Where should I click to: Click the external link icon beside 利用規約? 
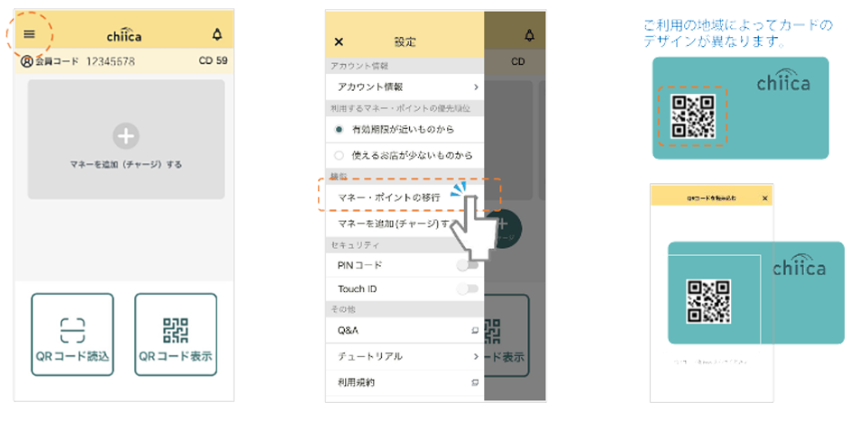pos(475,382)
